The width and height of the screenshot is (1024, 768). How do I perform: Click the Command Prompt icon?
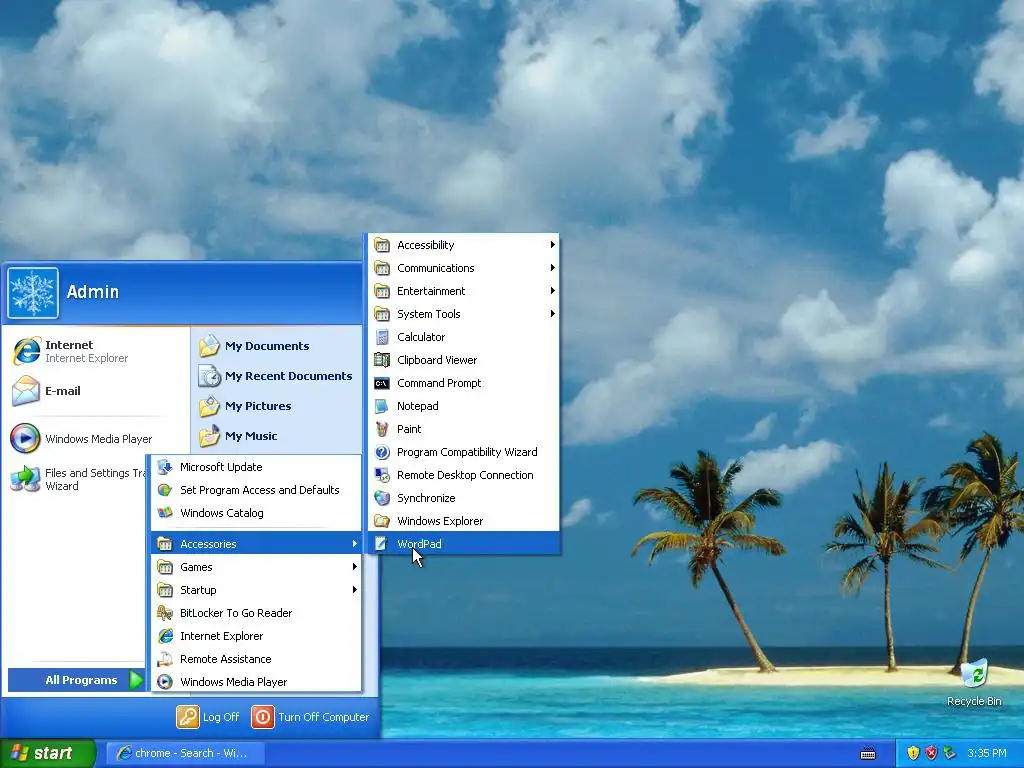pos(382,383)
